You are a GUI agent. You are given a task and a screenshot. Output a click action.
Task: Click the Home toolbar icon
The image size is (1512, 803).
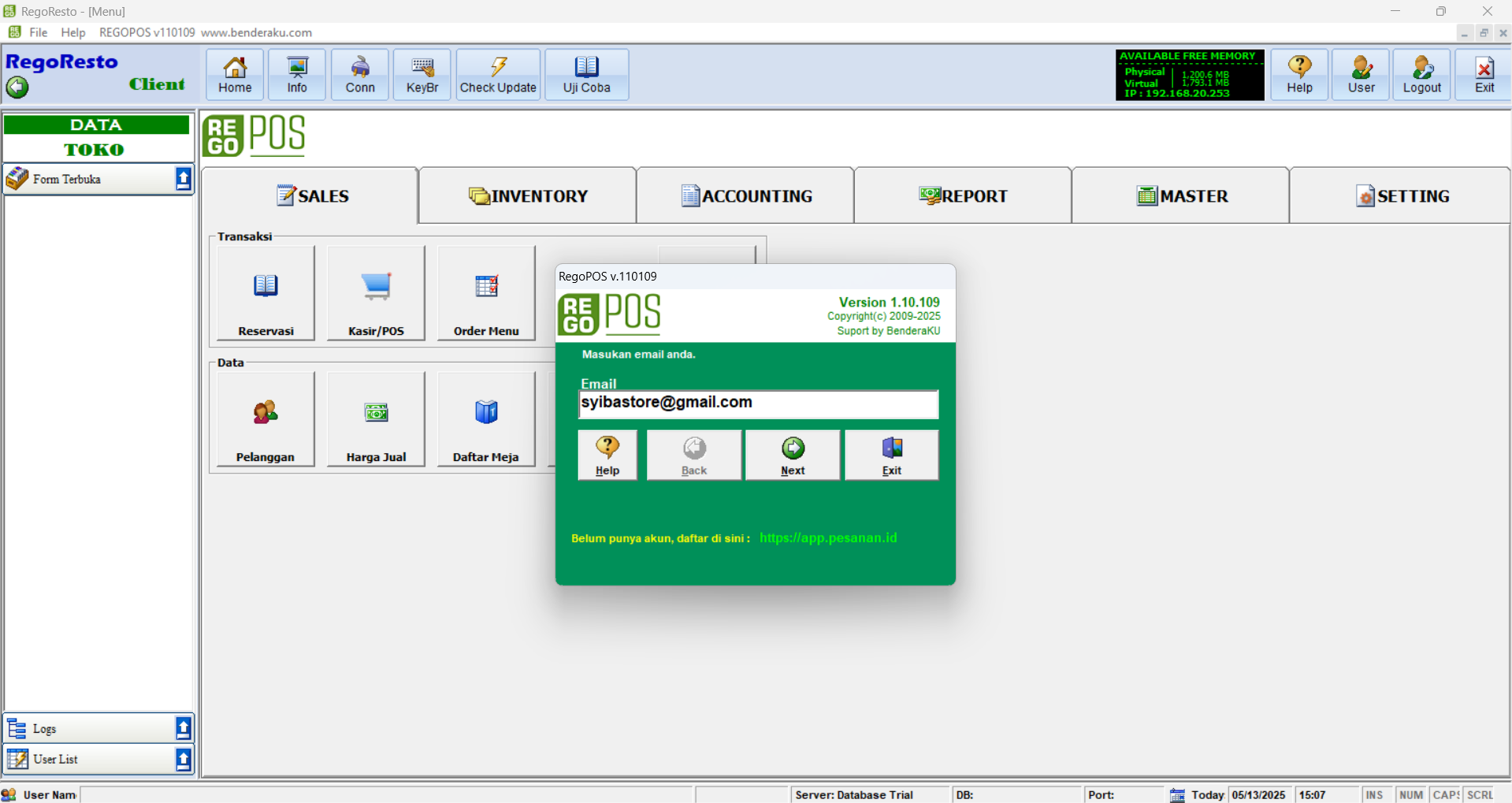235,75
